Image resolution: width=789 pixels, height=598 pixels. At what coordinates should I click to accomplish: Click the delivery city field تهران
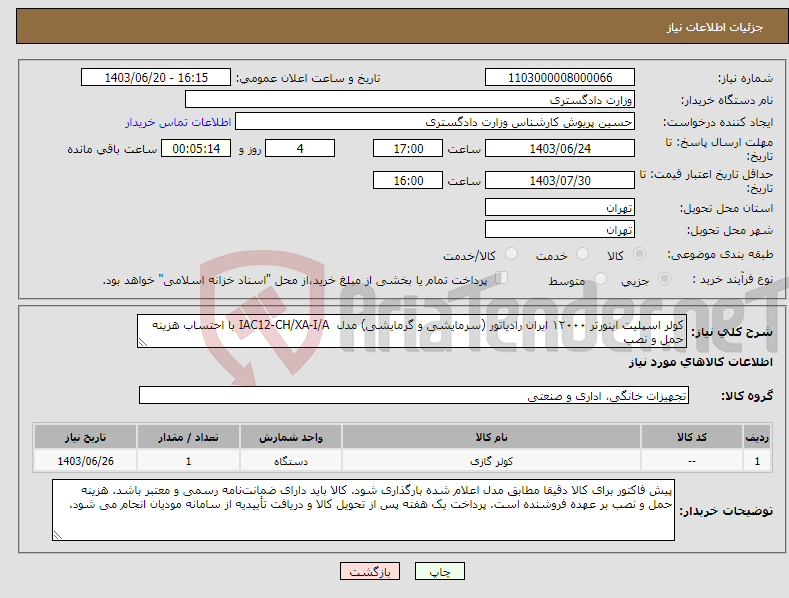(x=560, y=230)
